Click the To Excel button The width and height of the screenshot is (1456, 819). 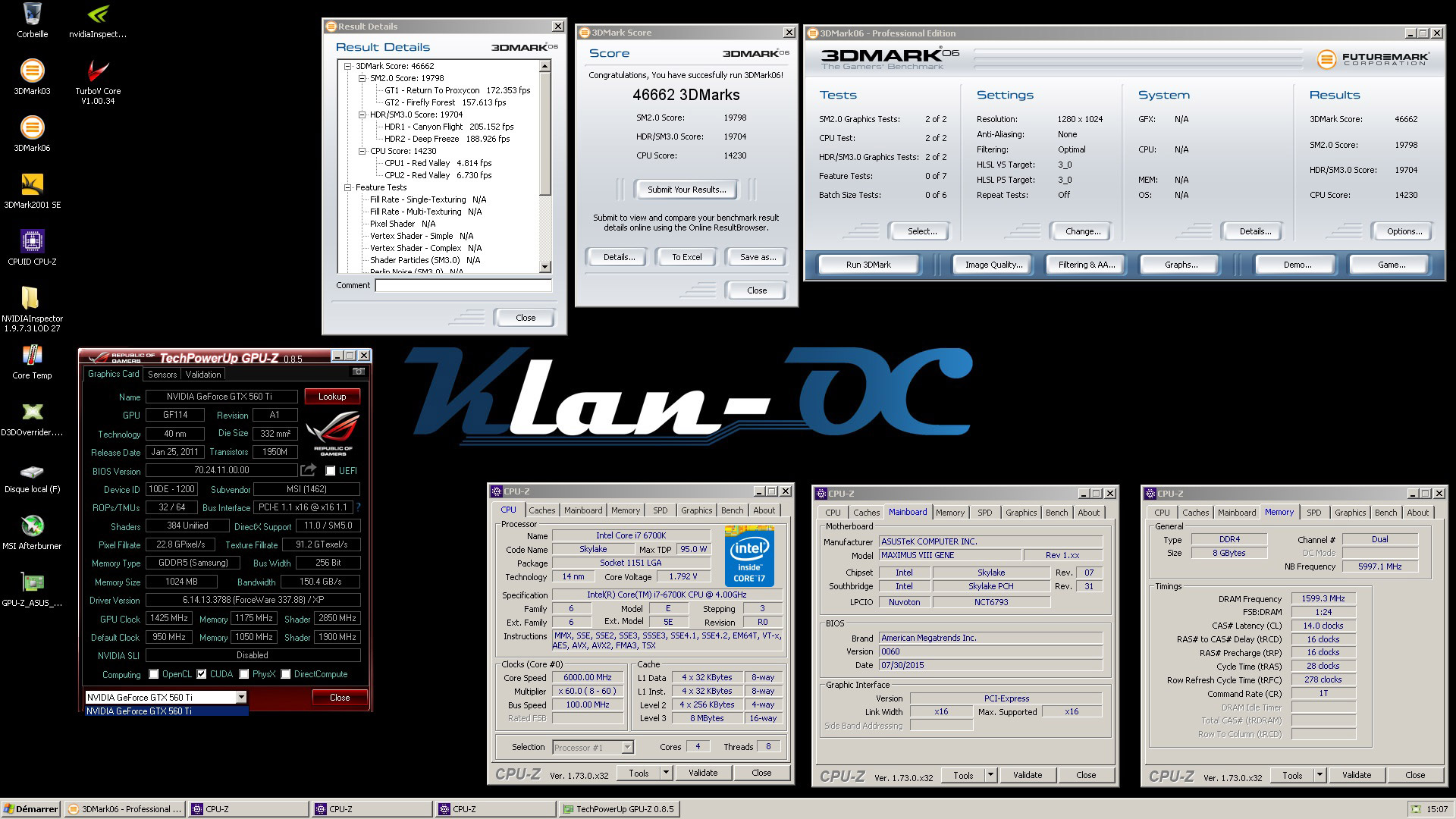[687, 257]
